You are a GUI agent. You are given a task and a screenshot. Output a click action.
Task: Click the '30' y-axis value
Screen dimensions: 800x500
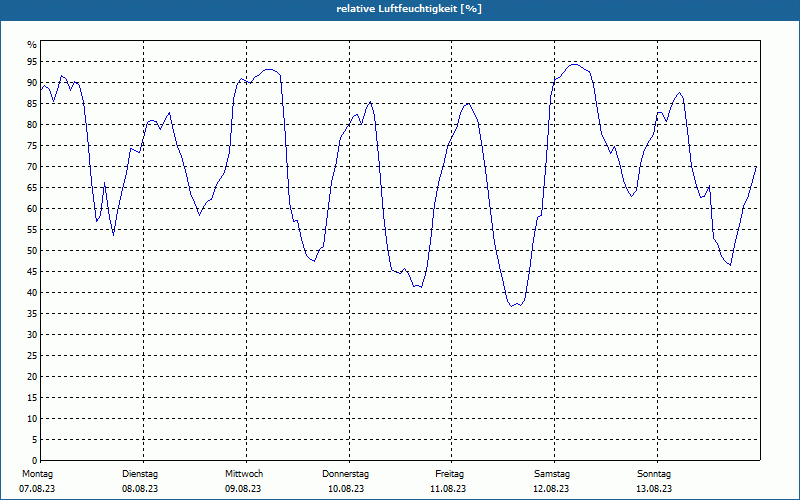coord(32,335)
